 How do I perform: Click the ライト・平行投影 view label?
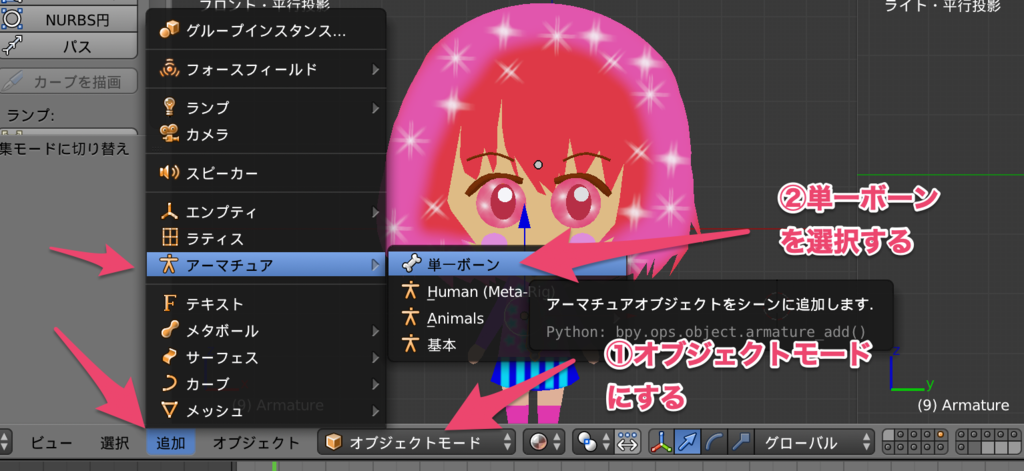point(942,5)
